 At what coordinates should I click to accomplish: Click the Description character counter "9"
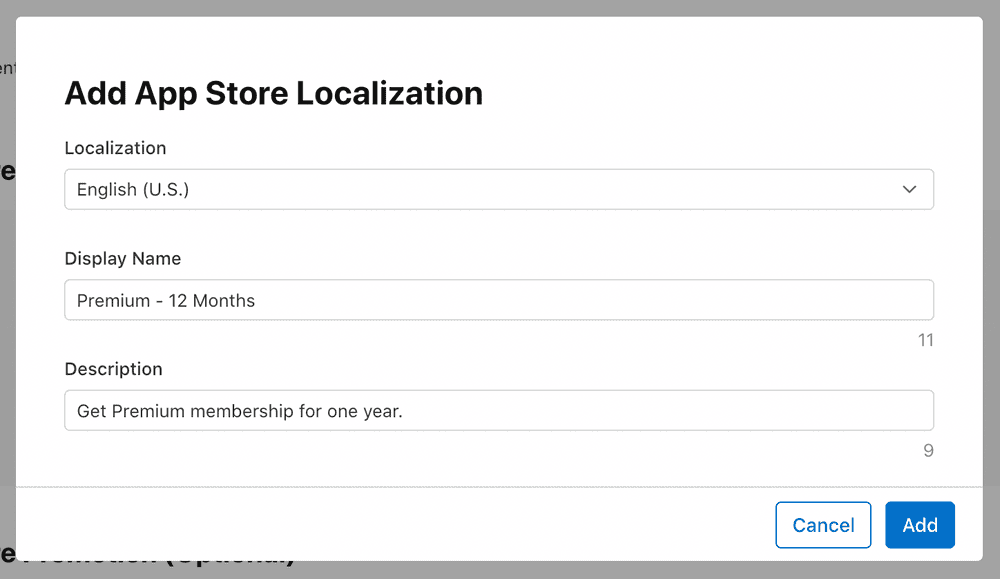(928, 451)
